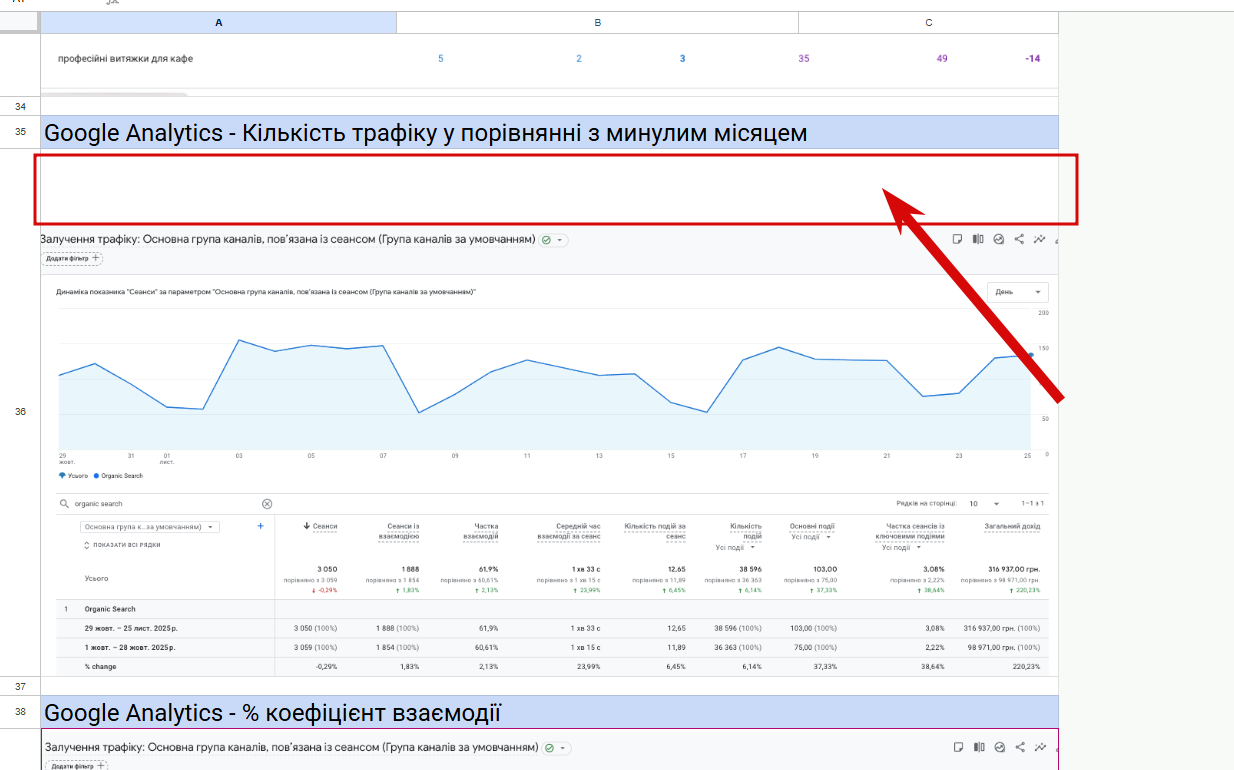
Task: Open the arrow next to the first report's status check
Action: 561,240
